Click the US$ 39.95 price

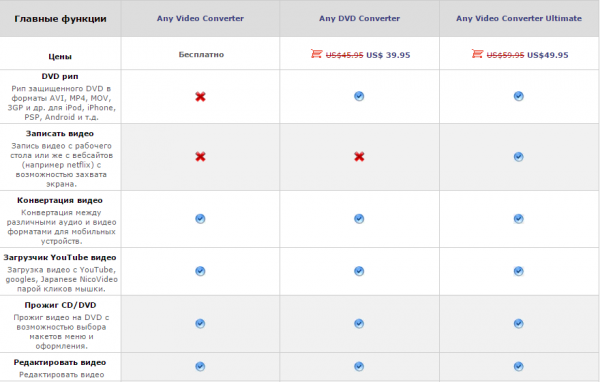(388, 55)
